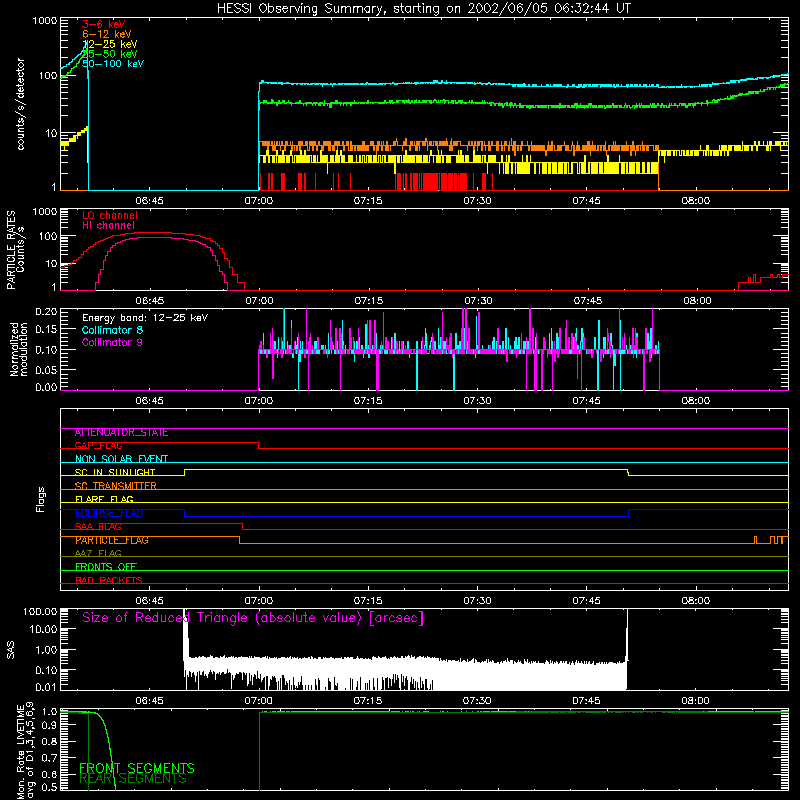
Task: Click the ECLIPSE_FLAG label
Action: click(x=109, y=513)
